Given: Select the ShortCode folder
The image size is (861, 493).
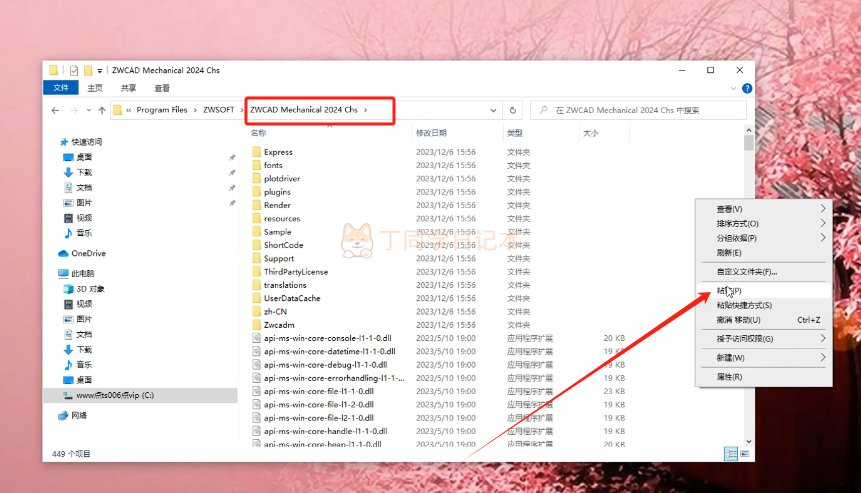Looking at the screenshot, I should [283, 245].
